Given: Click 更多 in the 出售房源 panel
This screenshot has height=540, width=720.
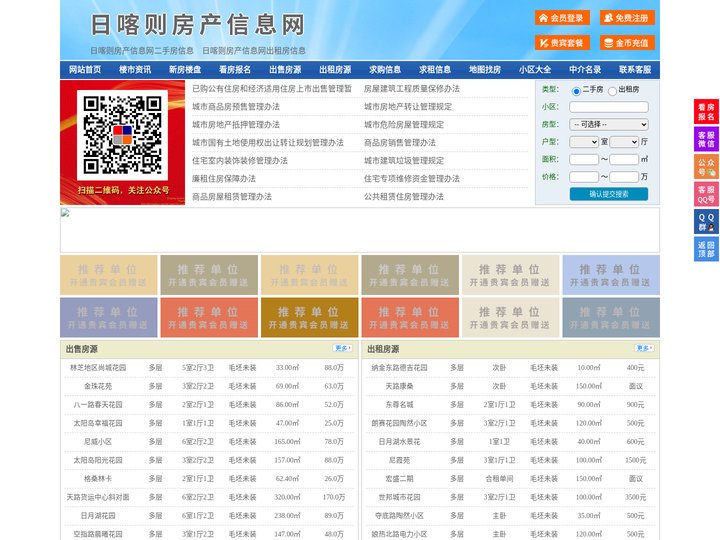Looking at the screenshot, I should [x=343, y=349].
